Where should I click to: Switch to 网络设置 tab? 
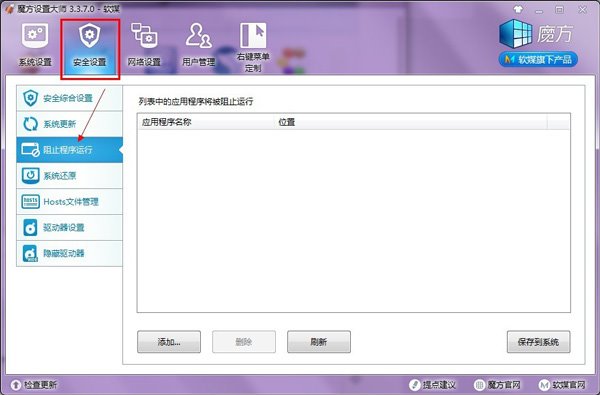[144, 45]
